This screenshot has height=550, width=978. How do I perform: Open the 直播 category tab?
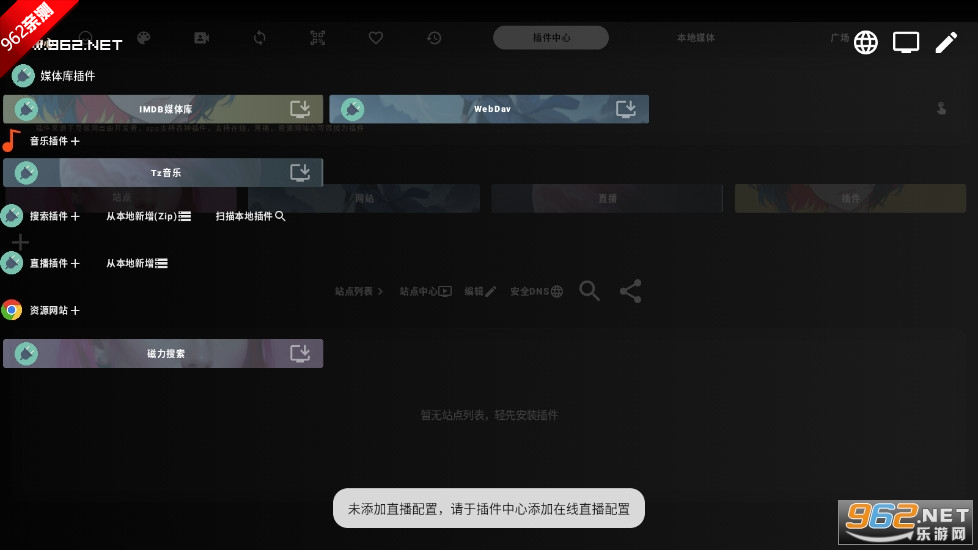point(607,198)
